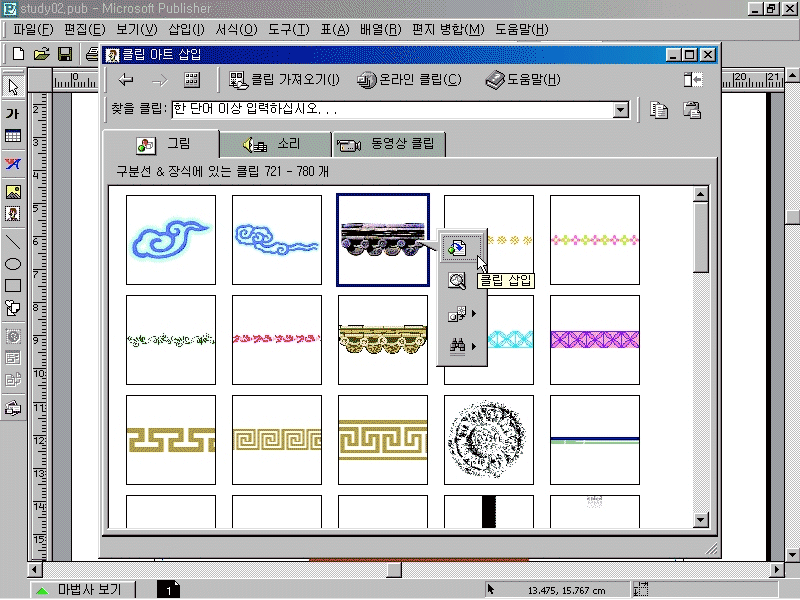This screenshot has width=800, height=600.
Task: Click the All Categories grid icon
Action: click(x=192, y=80)
